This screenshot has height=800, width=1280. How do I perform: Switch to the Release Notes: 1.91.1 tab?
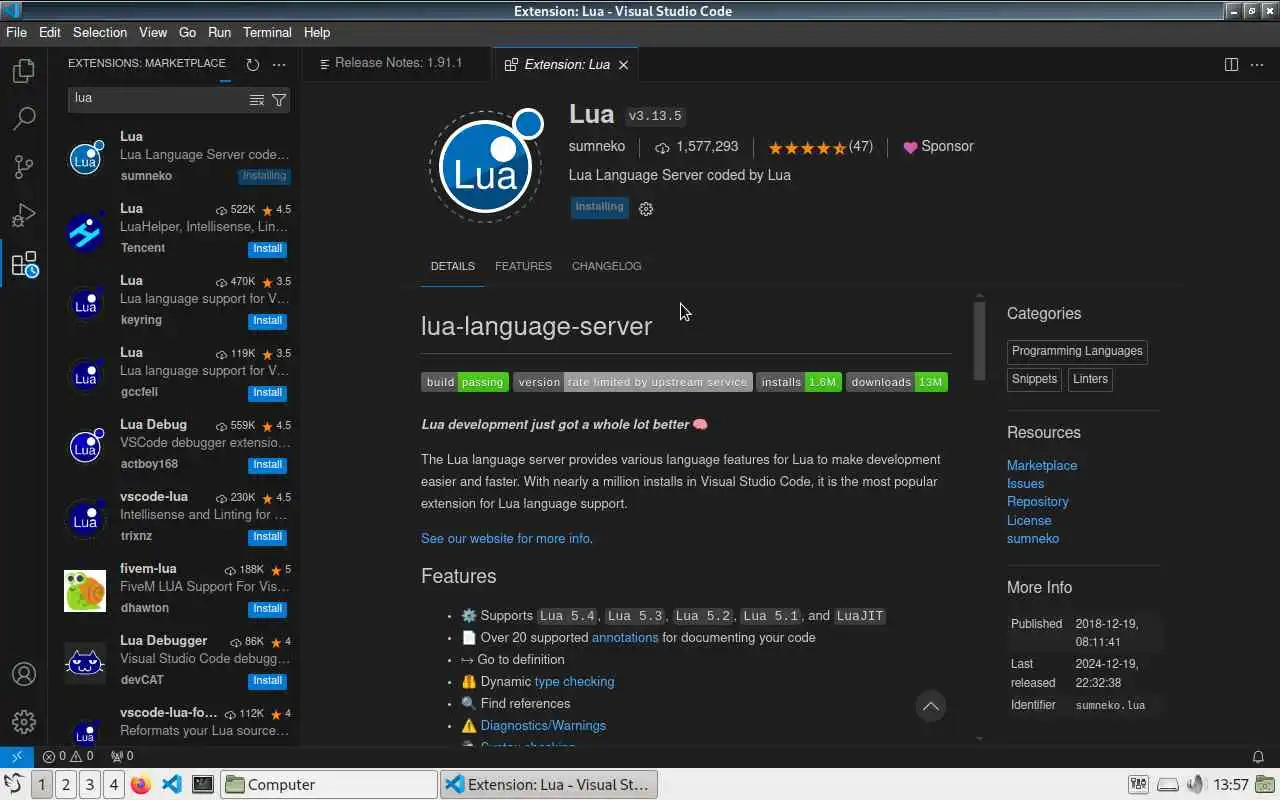pos(397,63)
